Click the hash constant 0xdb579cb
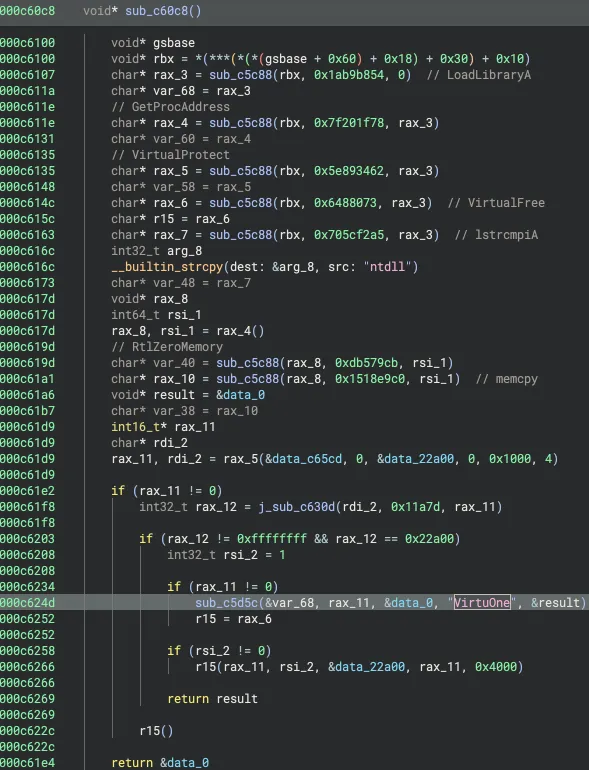Viewport: 589px width, 770px height. pos(366,363)
